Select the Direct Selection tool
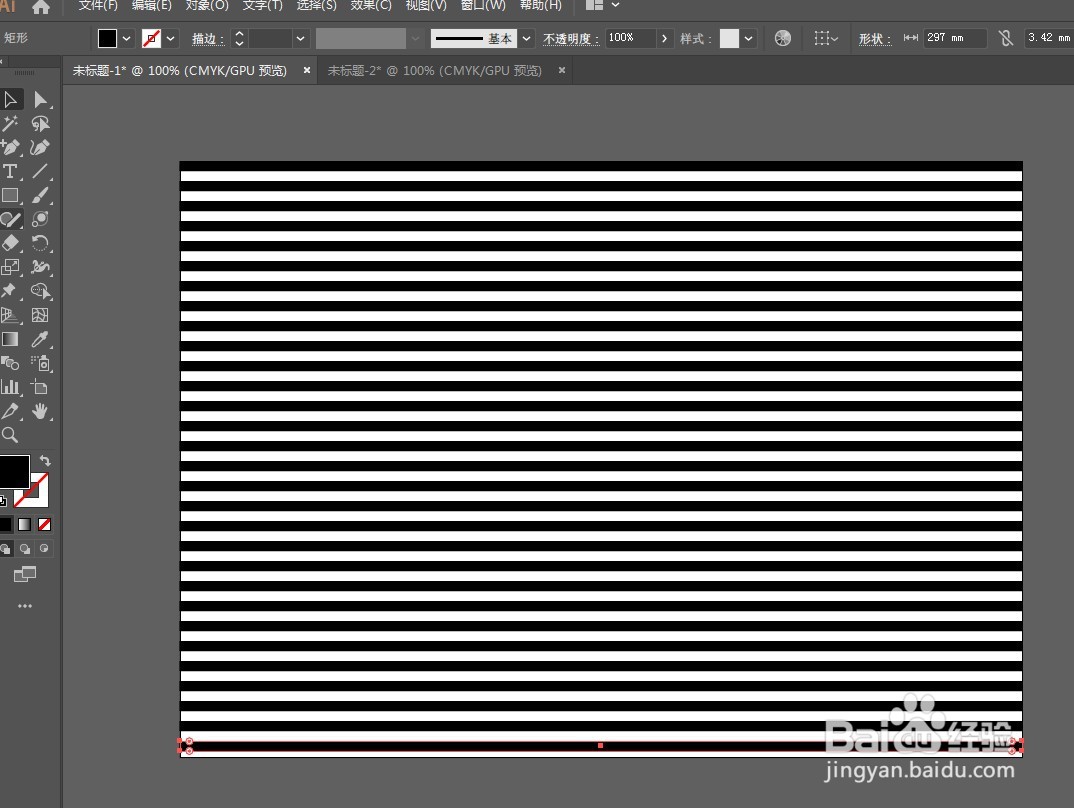Screen dimensions: 1074x808 (40, 100)
